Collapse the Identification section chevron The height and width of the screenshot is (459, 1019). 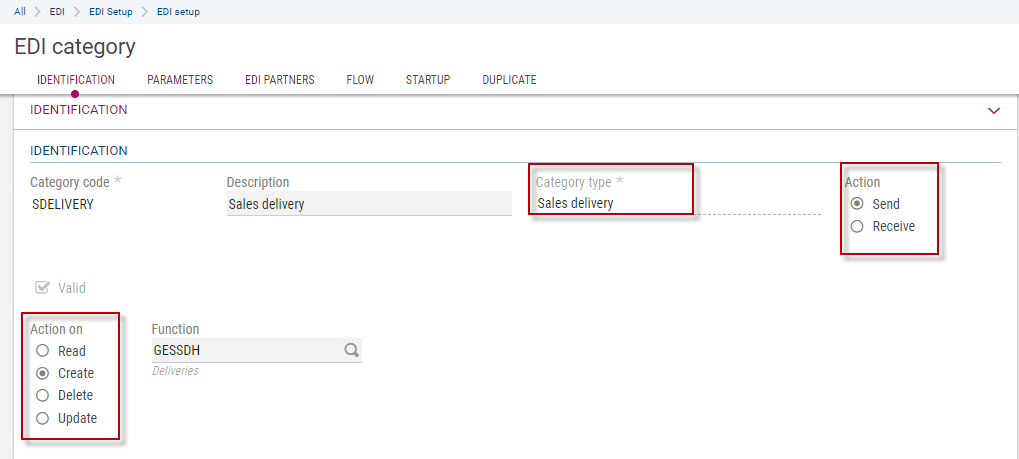993,111
